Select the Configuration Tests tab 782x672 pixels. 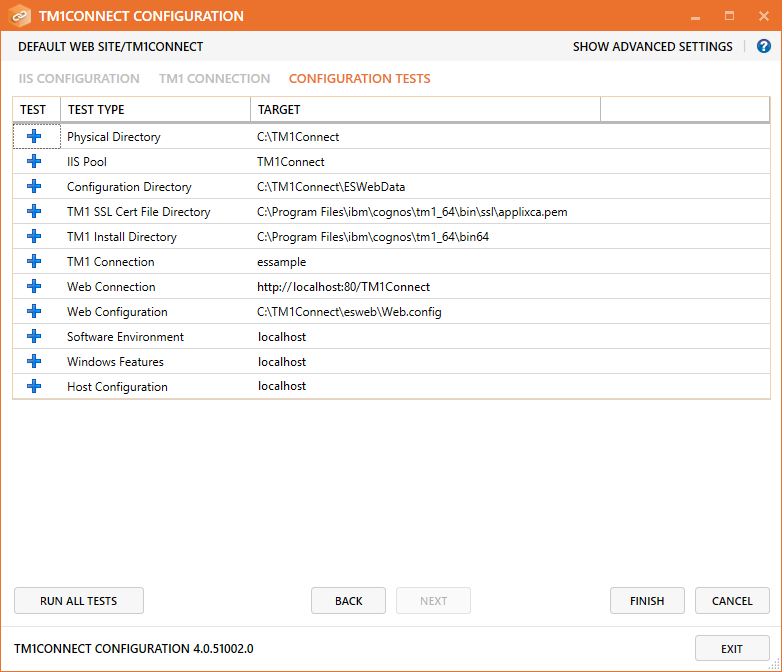(360, 79)
